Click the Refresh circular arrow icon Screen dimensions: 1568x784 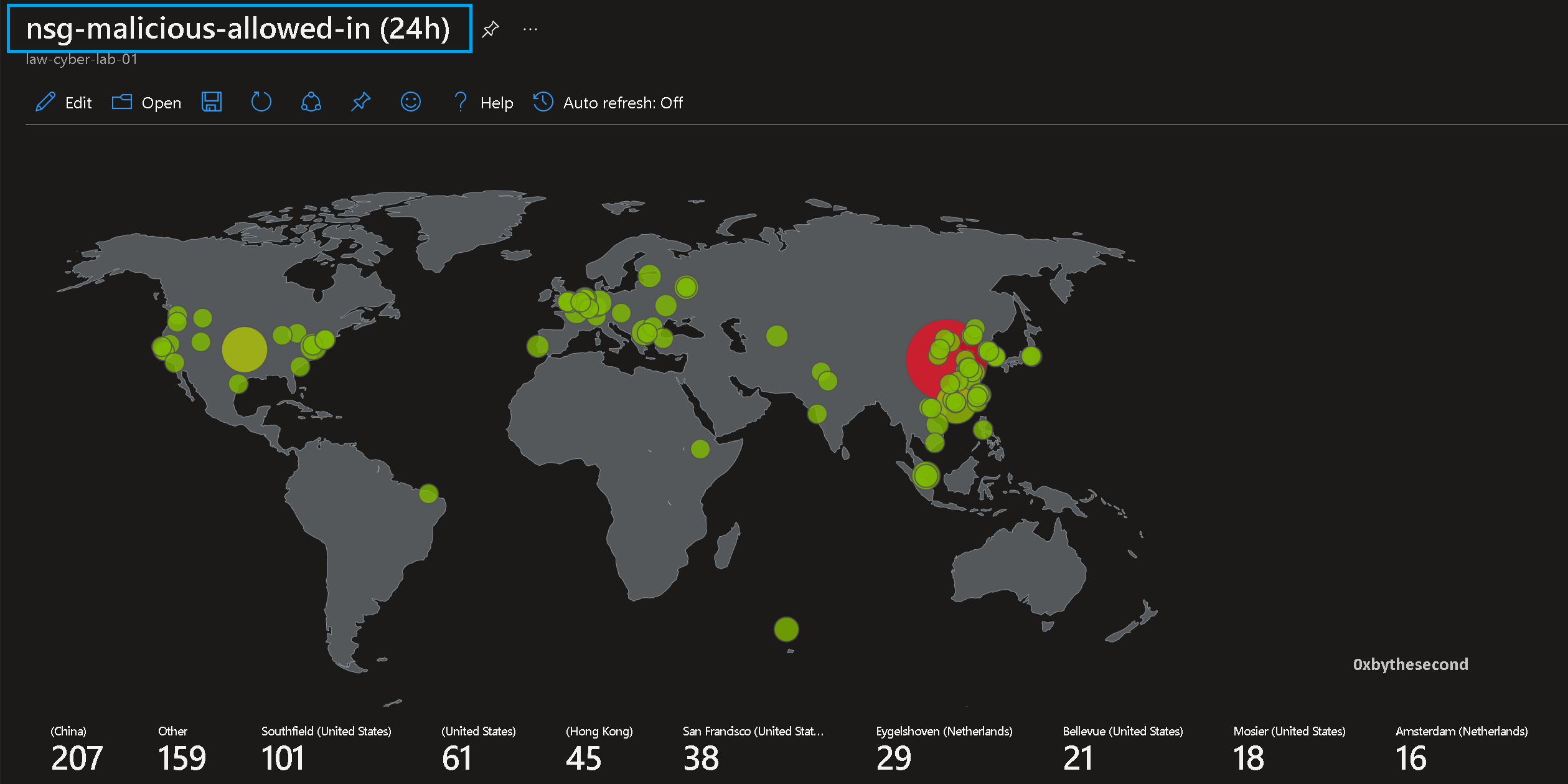[261, 102]
